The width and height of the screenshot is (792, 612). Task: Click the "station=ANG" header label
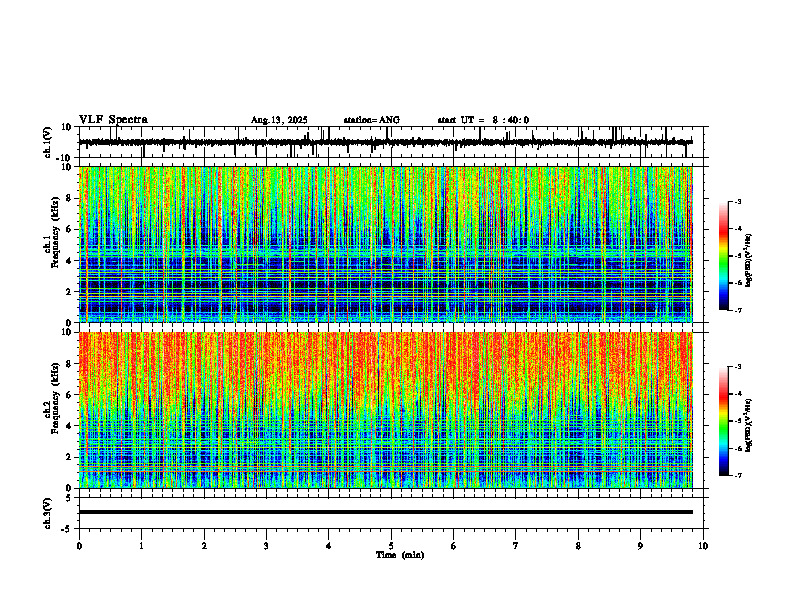coord(371,120)
